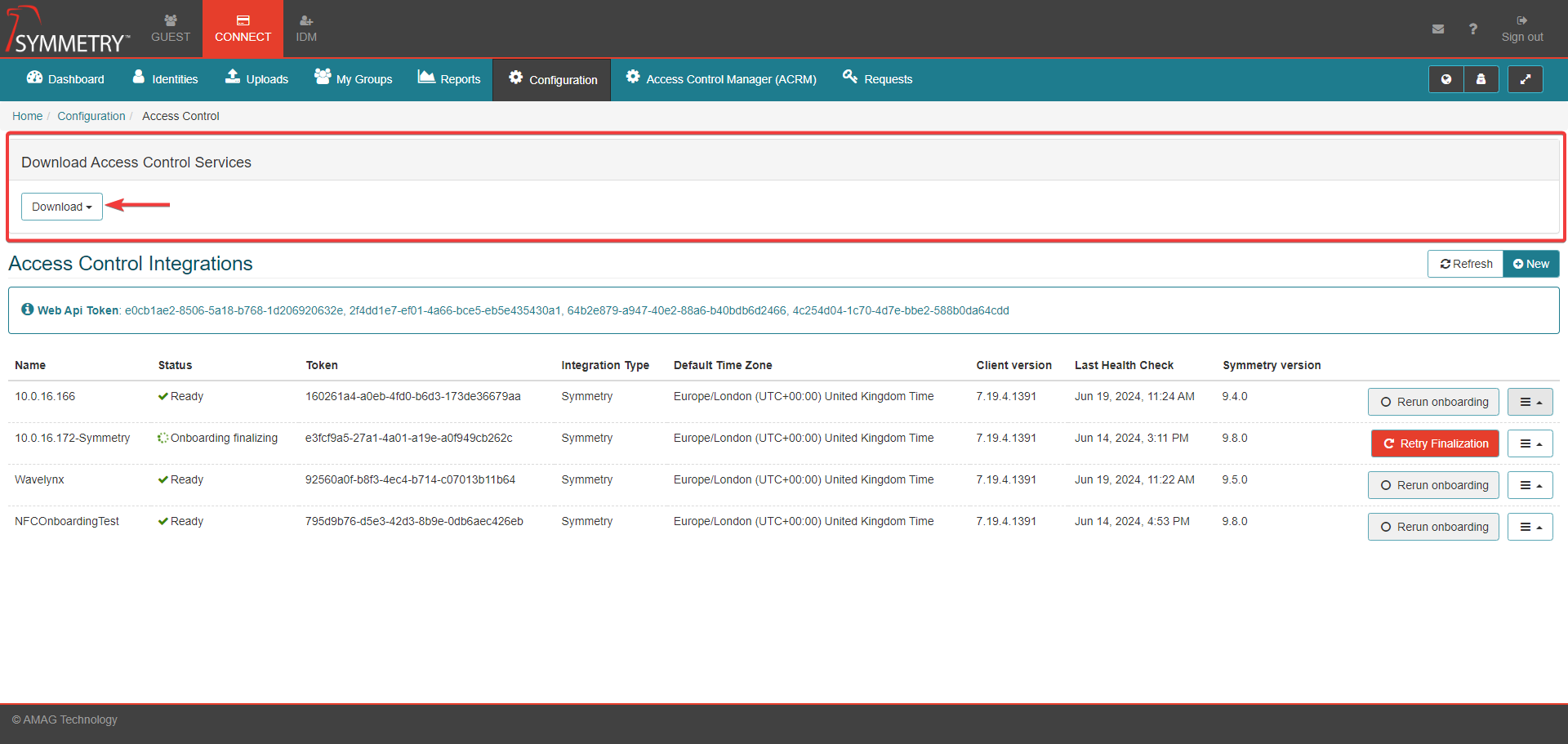
Task: Click Symmetry version 9.4.0
Action: pos(1235,396)
